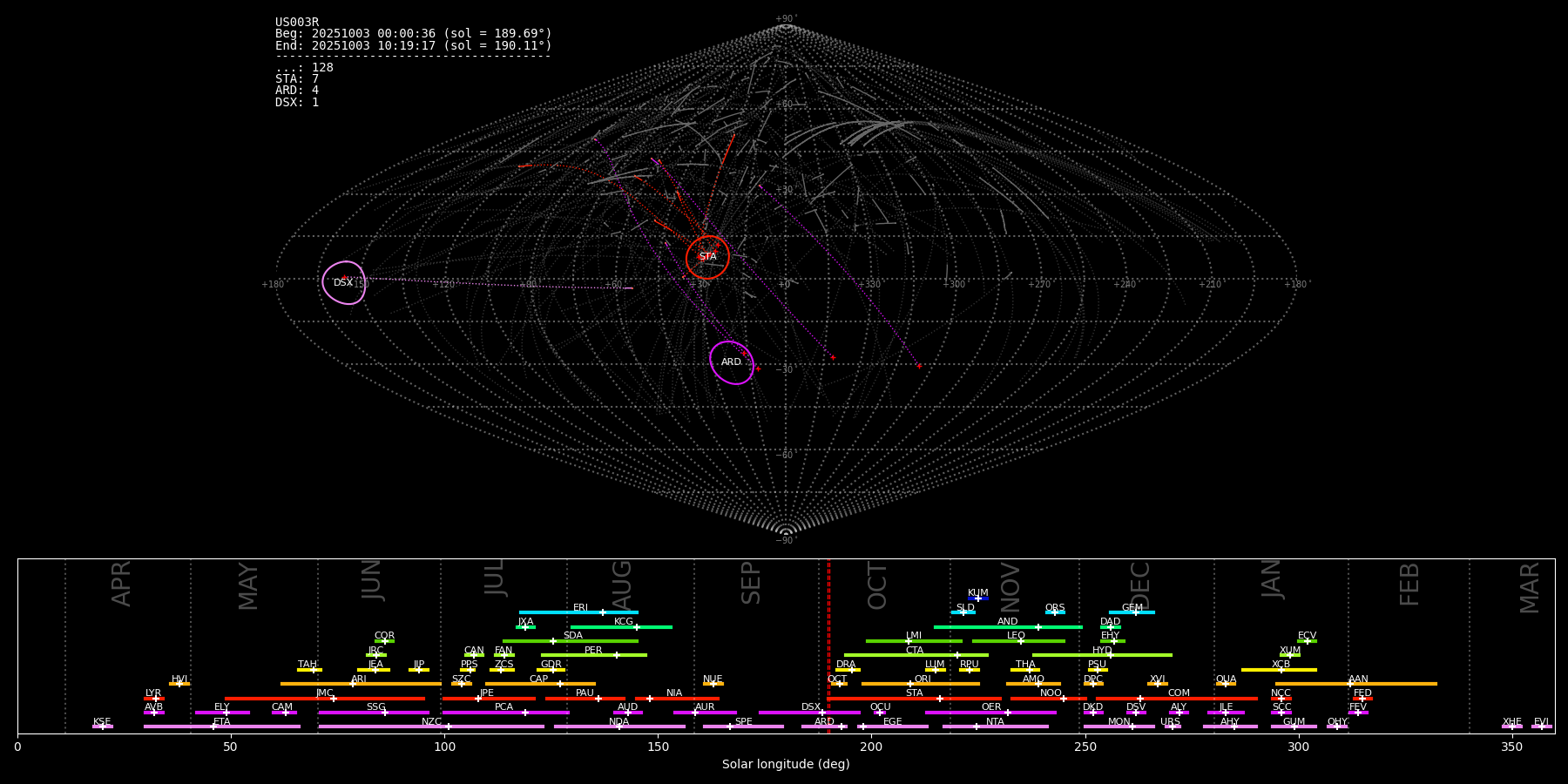Click the cyan ERI activity bar
Image resolution: width=1568 pixels, height=784 pixels.
[x=578, y=612]
